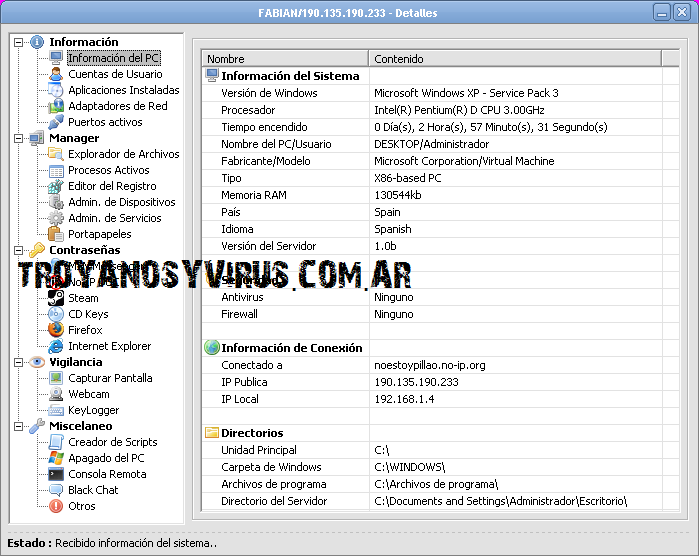Viewport: 699px width, 556px height.
Task: Open Explorador de Archivos entry
Action: coord(123,154)
